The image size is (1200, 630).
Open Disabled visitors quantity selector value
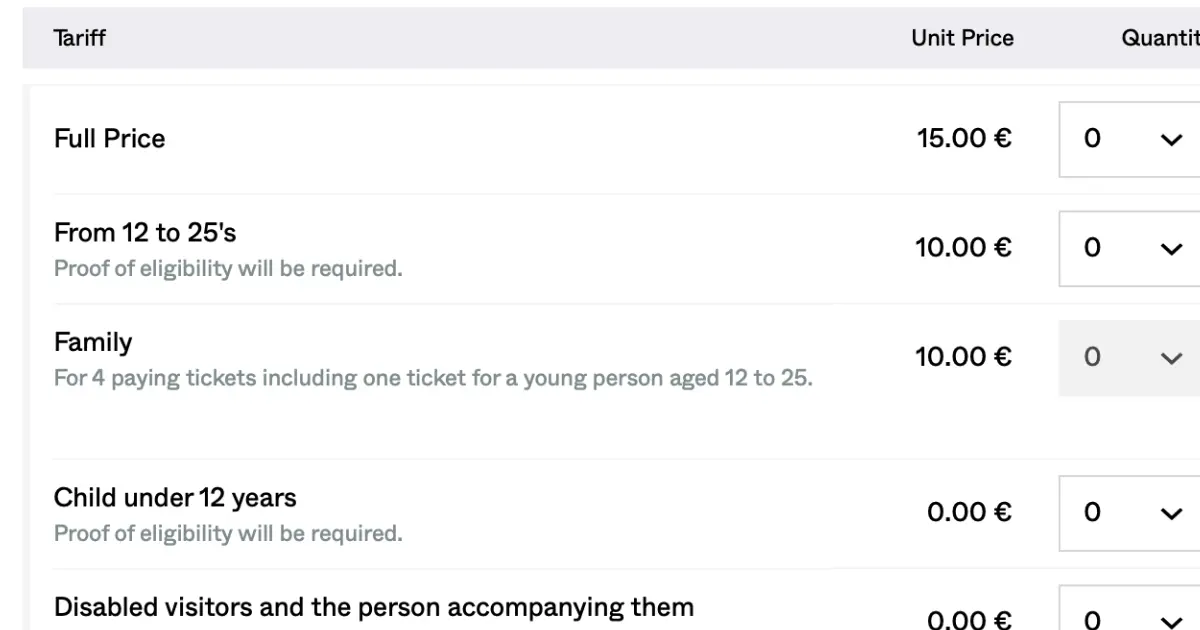coord(1129,608)
